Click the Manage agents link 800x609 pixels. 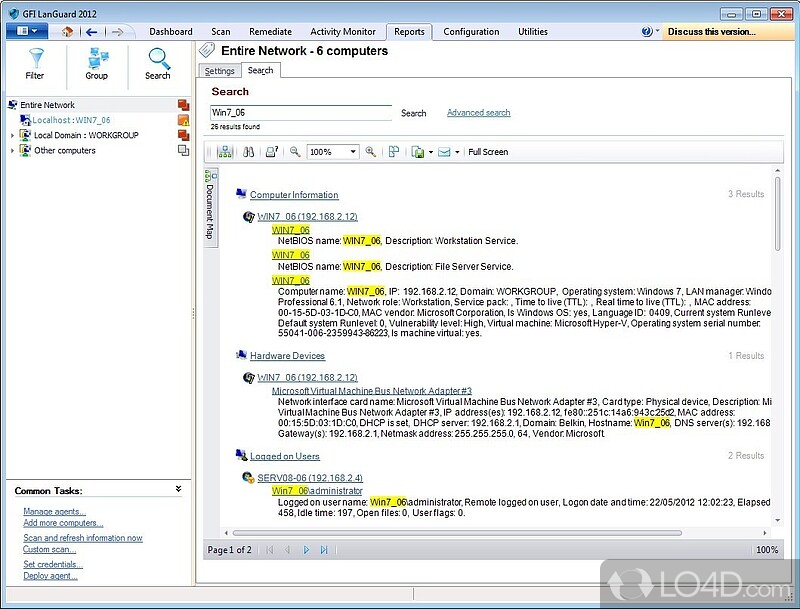point(54,511)
